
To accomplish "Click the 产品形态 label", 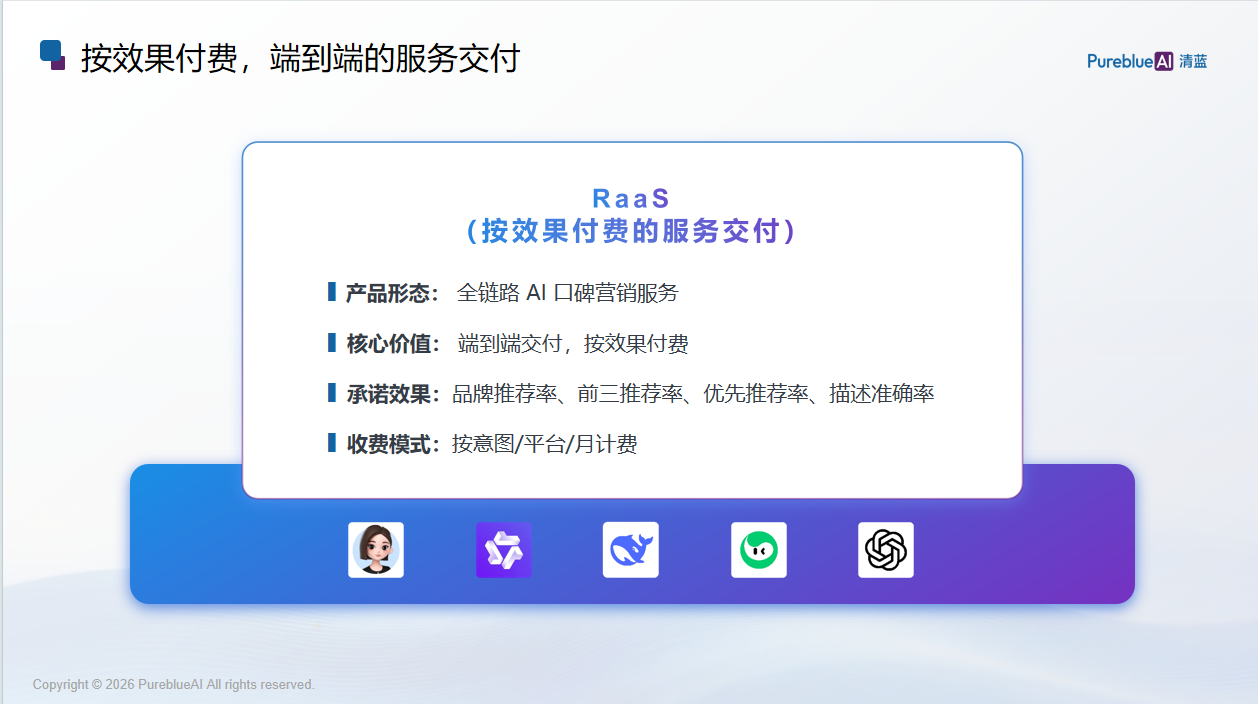I will click(x=393, y=293).
